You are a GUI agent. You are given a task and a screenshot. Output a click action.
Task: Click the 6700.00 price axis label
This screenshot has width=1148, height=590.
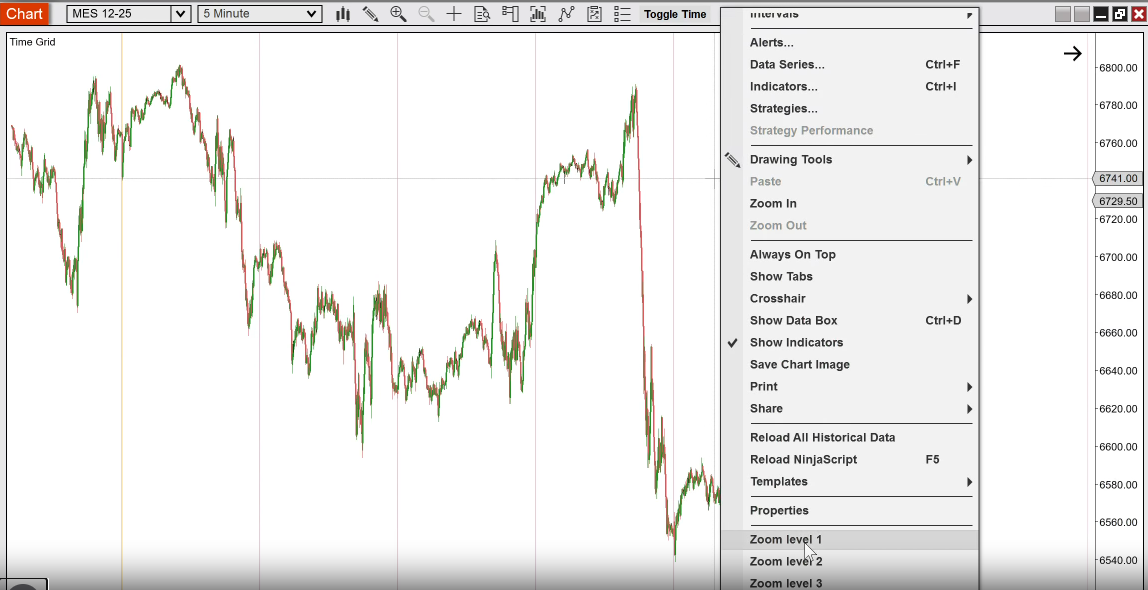point(1118,258)
